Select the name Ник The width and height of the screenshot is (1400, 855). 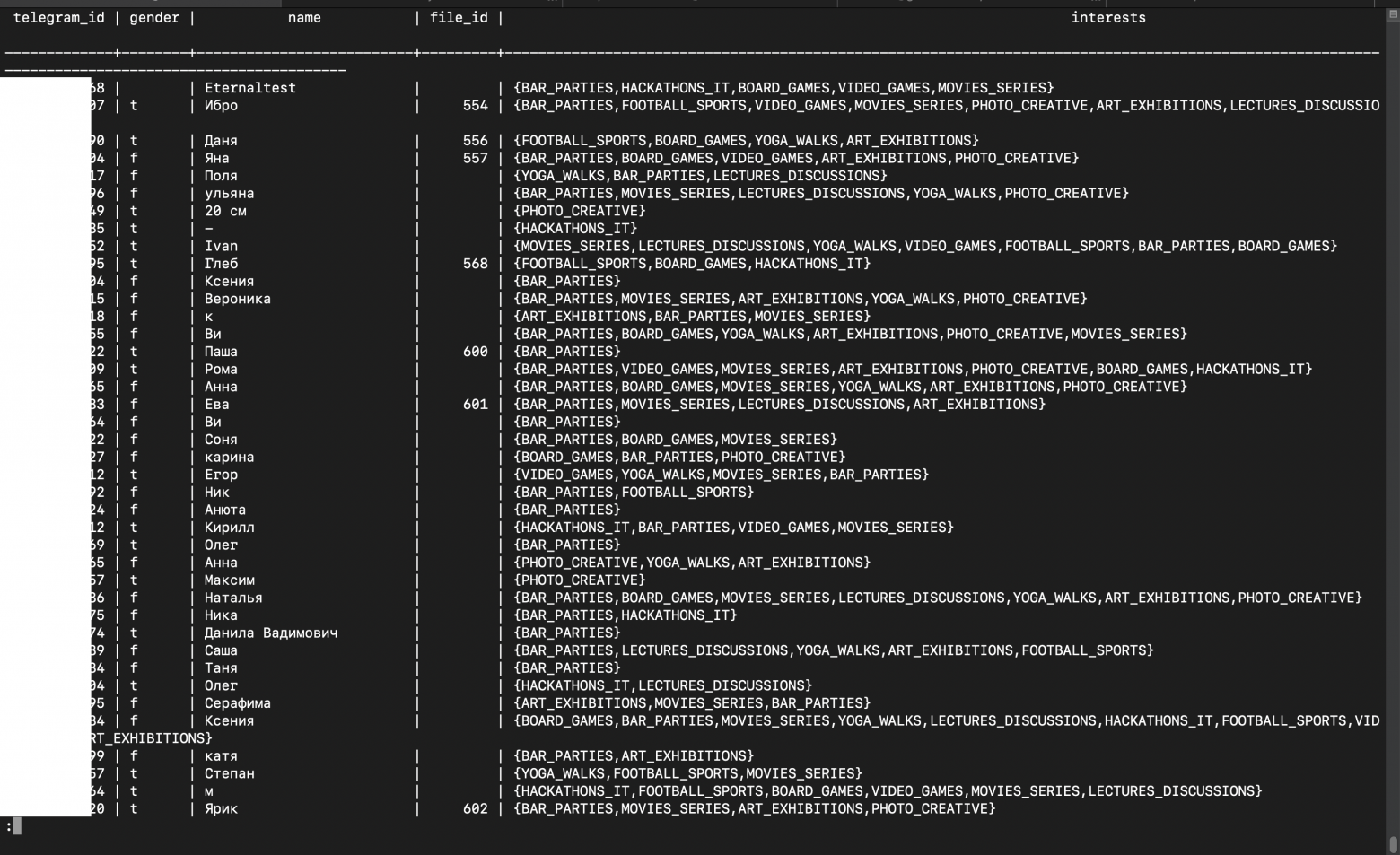217,493
